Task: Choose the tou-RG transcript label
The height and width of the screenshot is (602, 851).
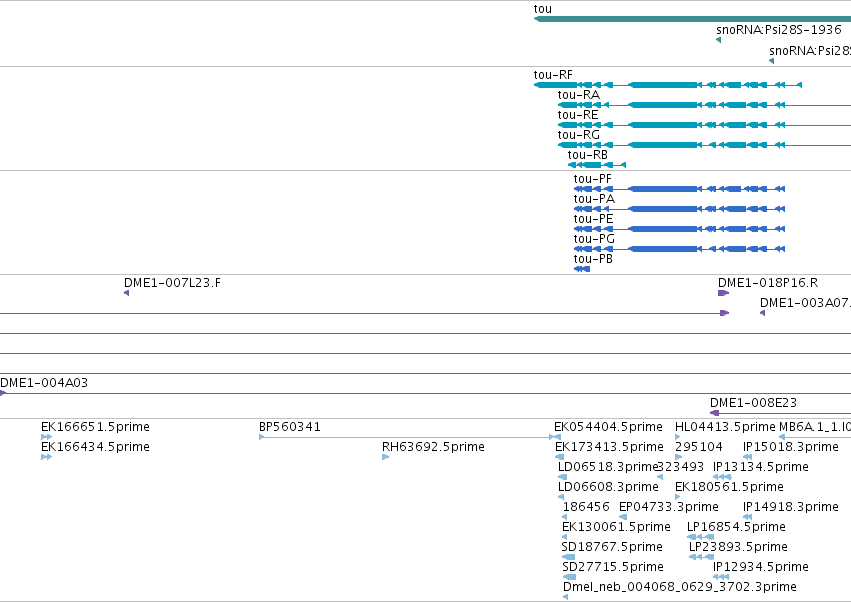Action: click(x=579, y=135)
